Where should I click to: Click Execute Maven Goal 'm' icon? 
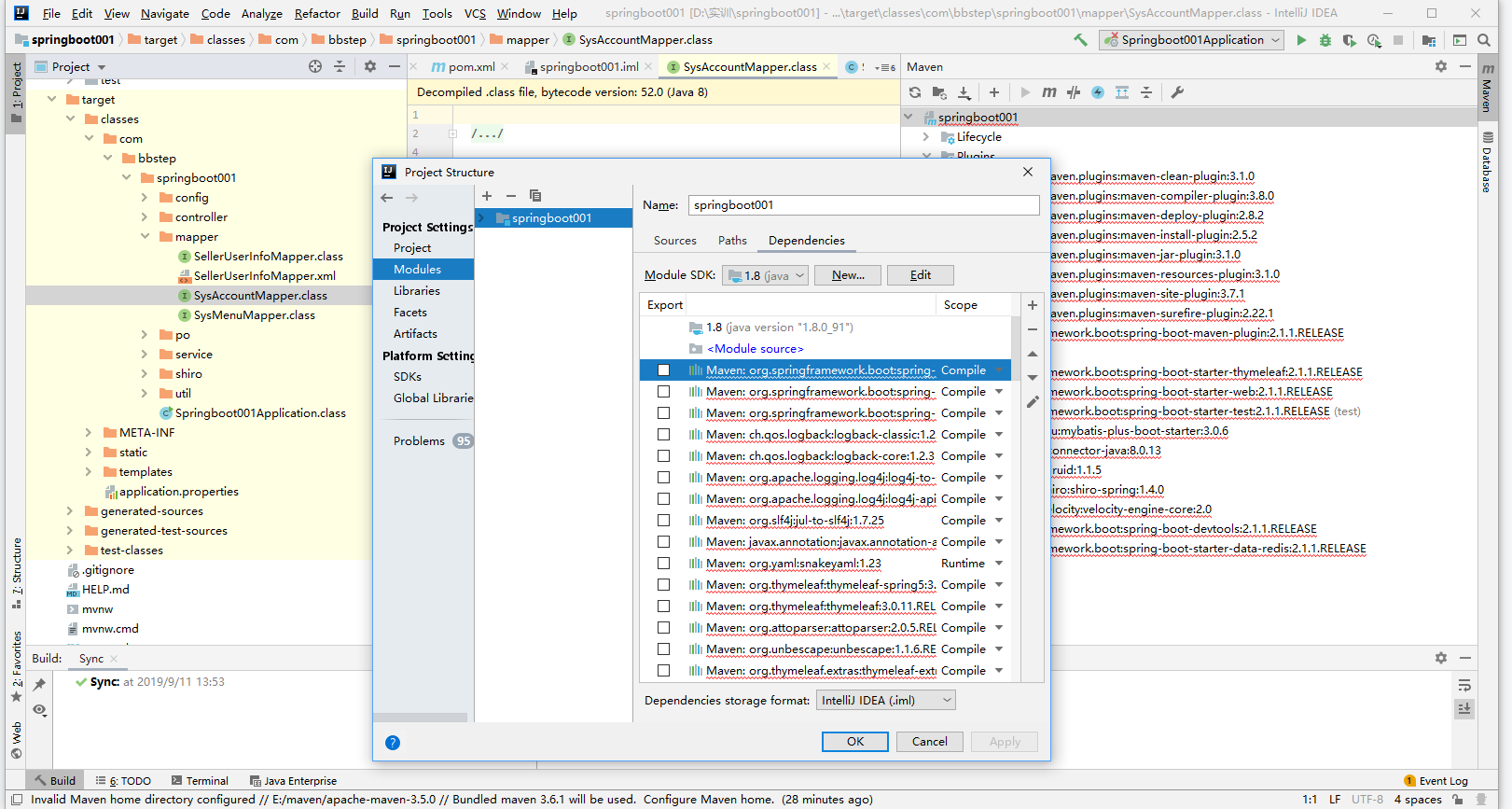1049,92
